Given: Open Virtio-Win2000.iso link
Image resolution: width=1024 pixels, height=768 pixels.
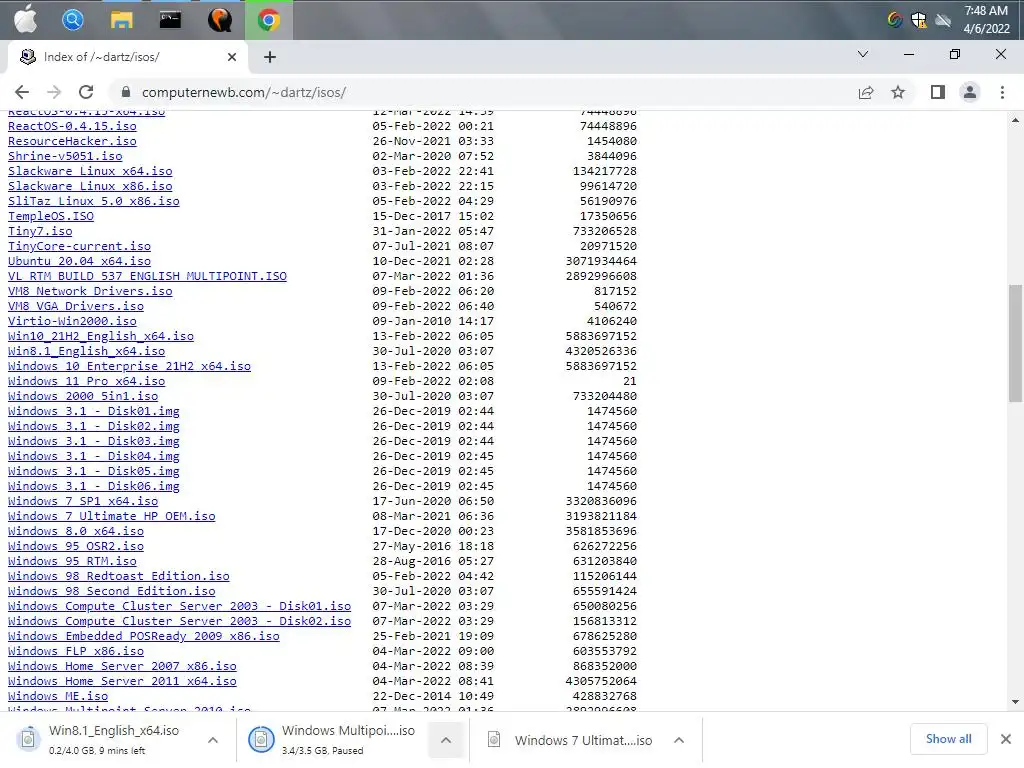Looking at the screenshot, I should pyautogui.click(x=72, y=321).
